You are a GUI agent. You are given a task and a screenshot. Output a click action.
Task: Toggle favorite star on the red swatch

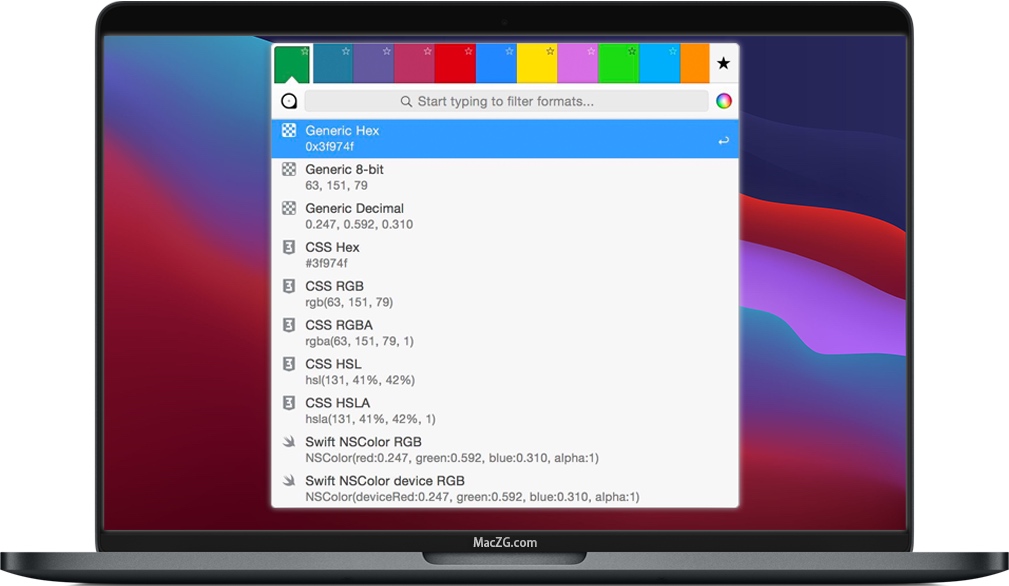pyautogui.click(x=468, y=51)
